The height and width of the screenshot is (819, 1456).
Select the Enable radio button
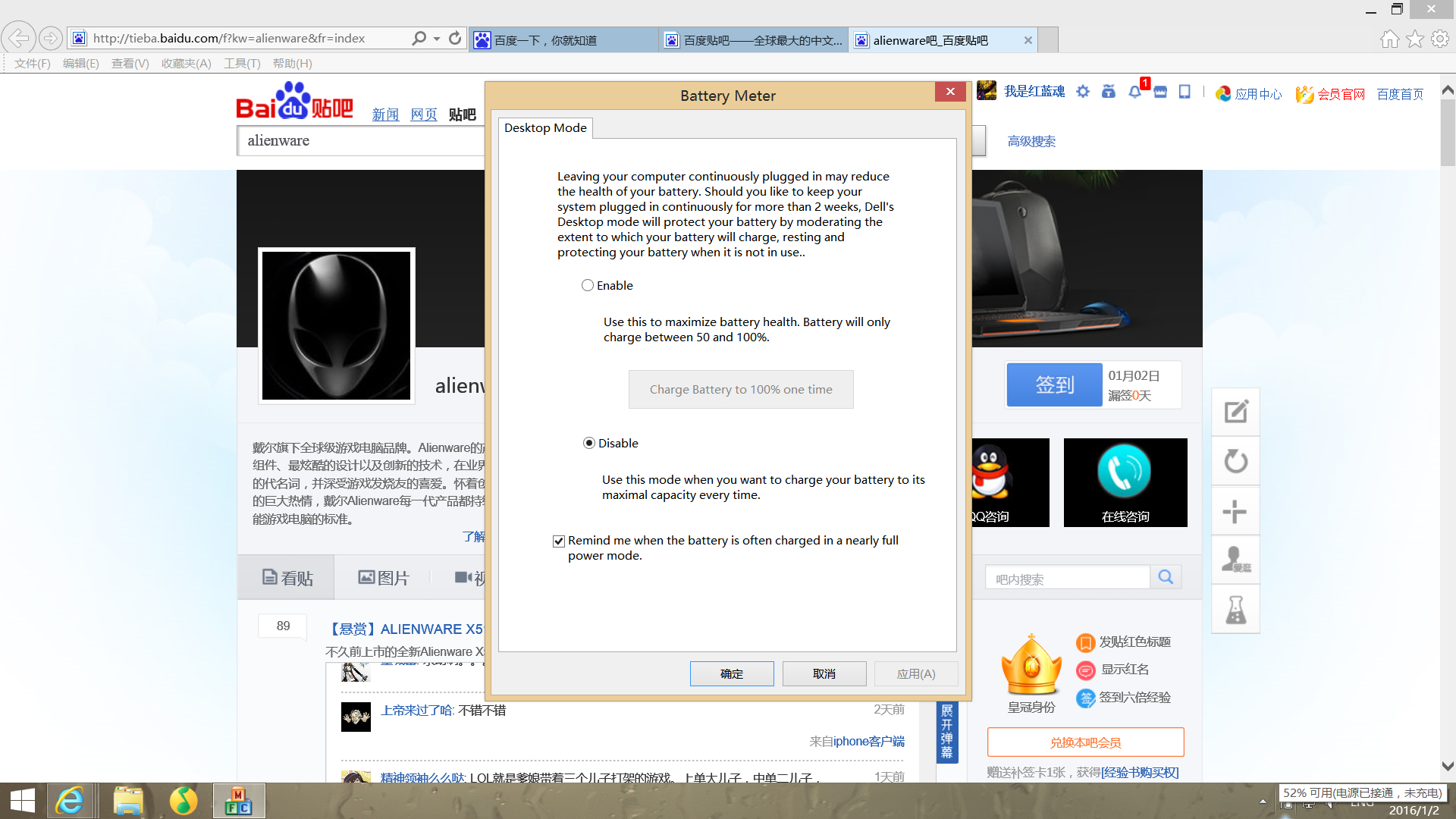pyautogui.click(x=588, y=286)
